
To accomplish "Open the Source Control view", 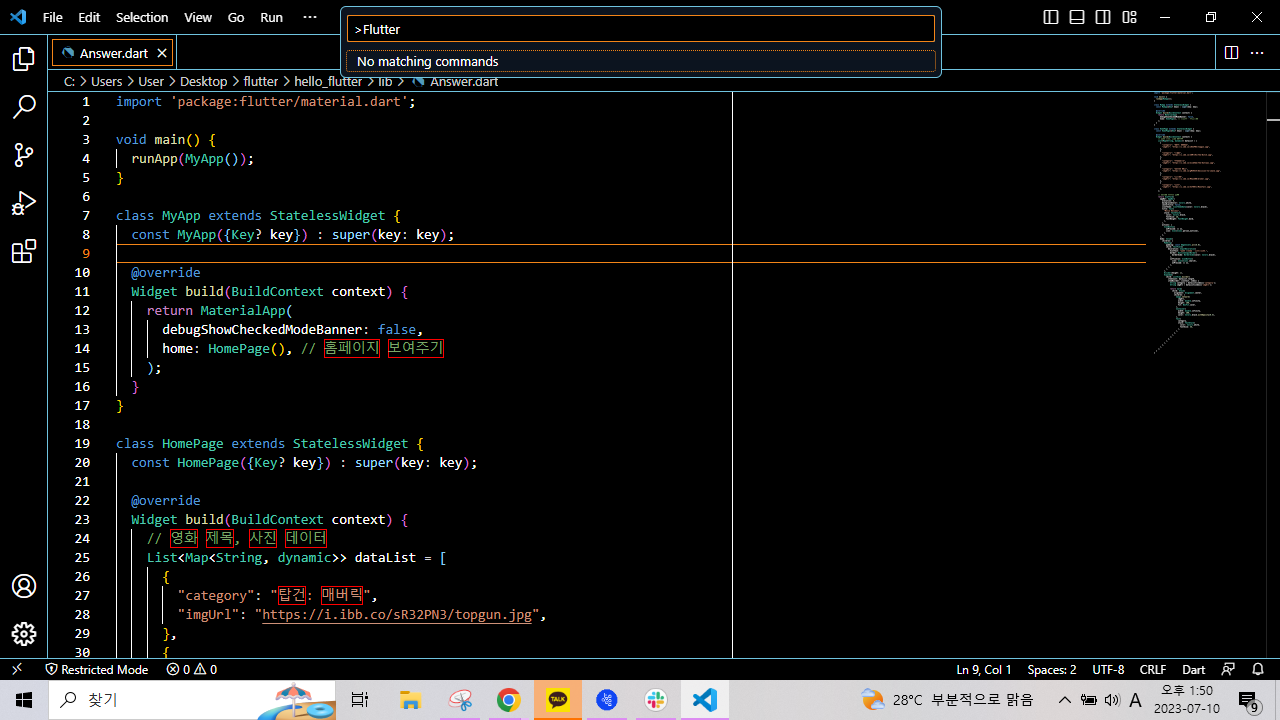I will 24,155.
